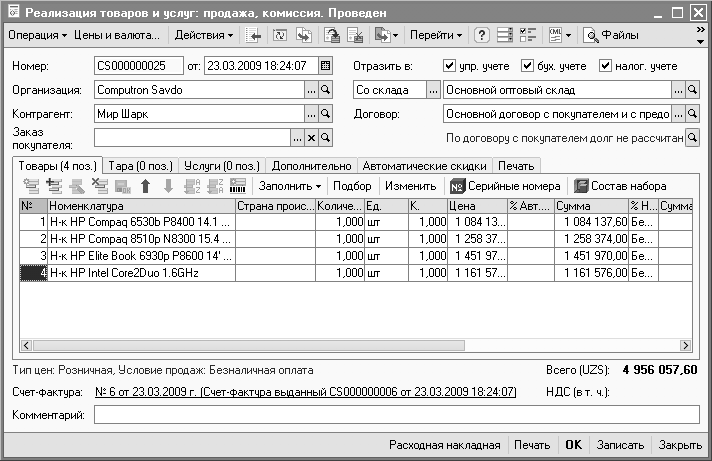This screenshot has width=712, height=461.
Task: Open the calendar picker beside date field
Action: click(x=325, y=66)
